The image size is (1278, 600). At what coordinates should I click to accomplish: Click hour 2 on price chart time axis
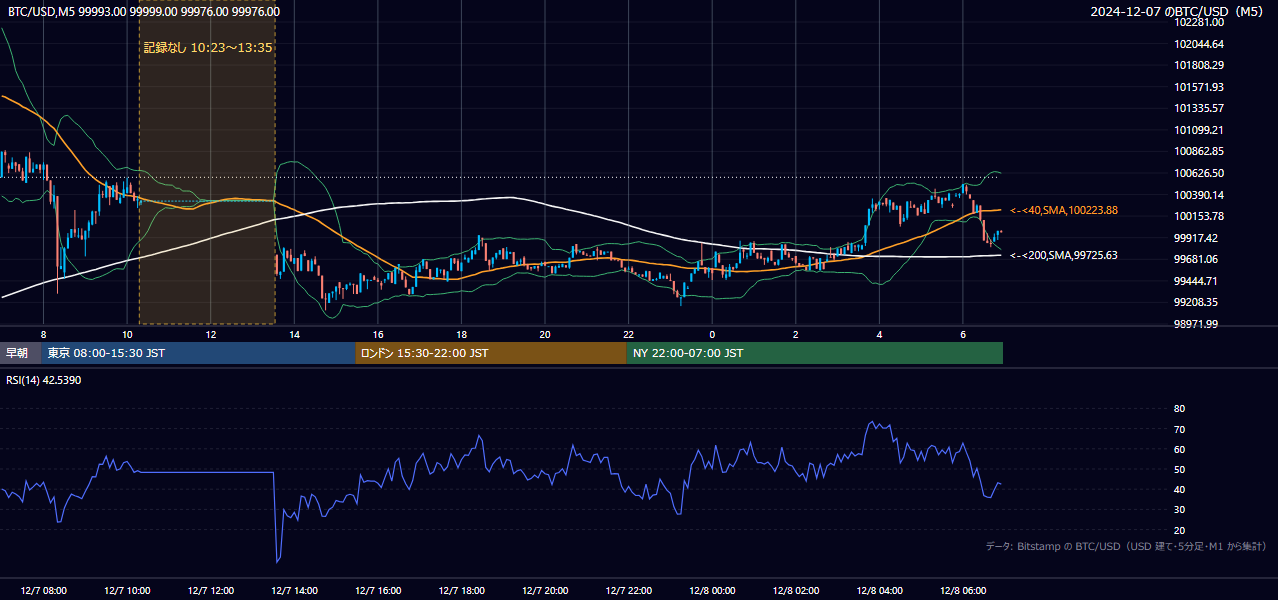[796, 334]
